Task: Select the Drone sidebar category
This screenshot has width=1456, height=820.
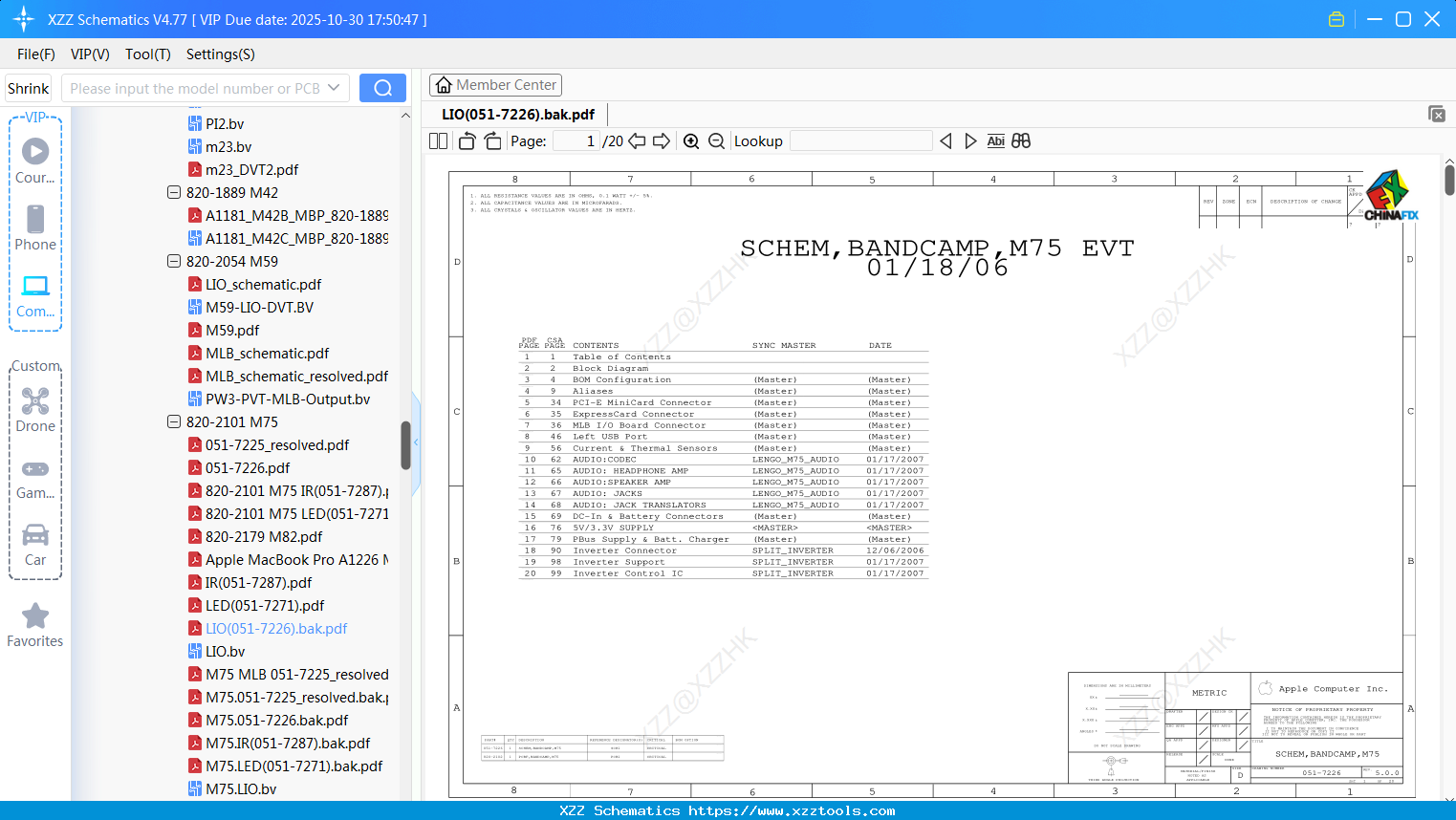Action: pyautogui.click(x=35, y=409)
